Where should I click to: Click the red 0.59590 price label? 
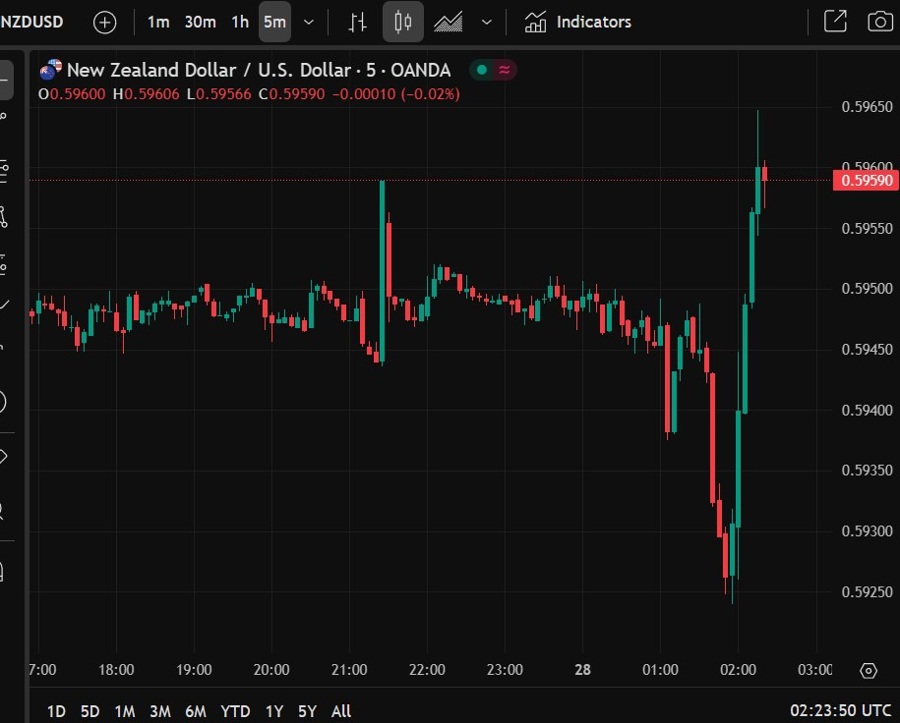click(x=864, y=180)
